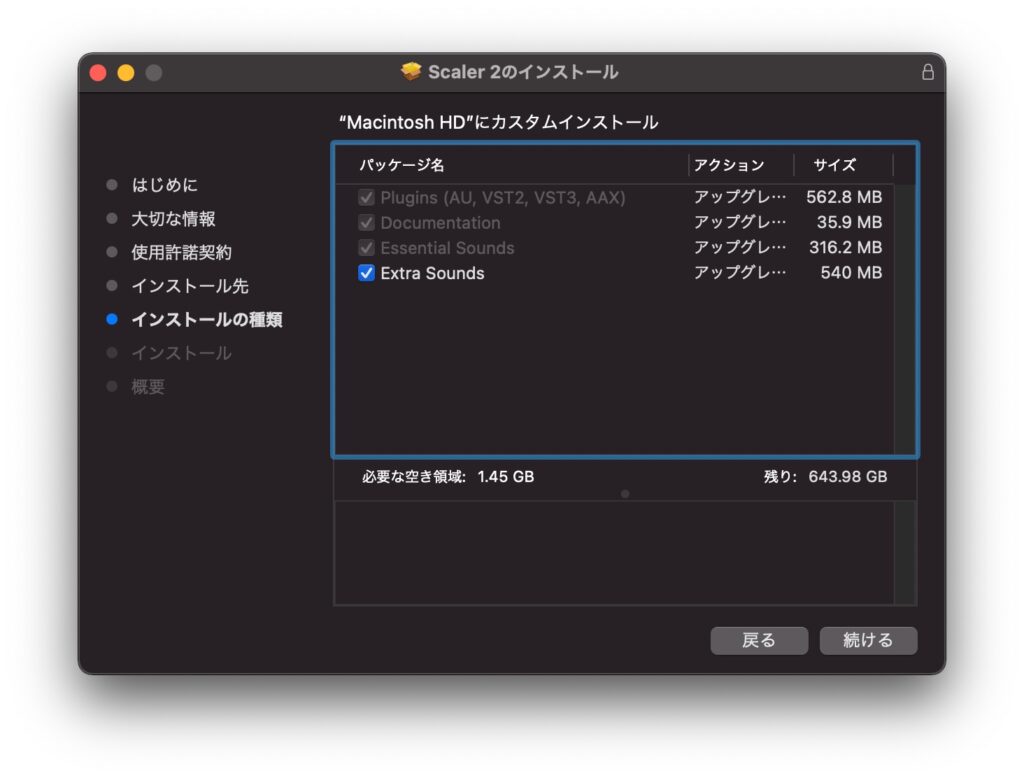
Task: Click the 戻る button
Action: point(758,640)
